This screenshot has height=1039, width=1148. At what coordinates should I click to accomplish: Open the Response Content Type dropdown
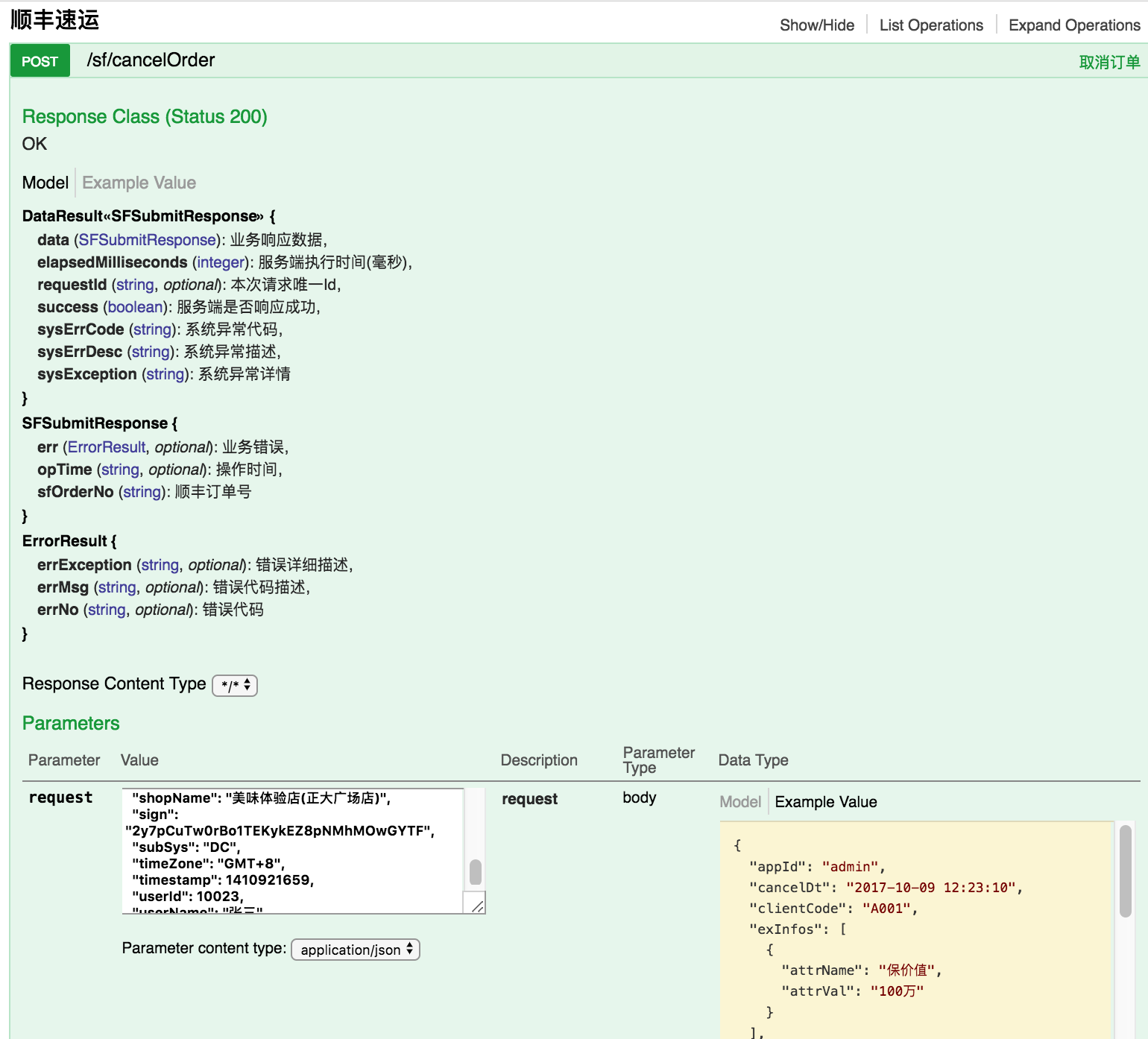point(235,685)
